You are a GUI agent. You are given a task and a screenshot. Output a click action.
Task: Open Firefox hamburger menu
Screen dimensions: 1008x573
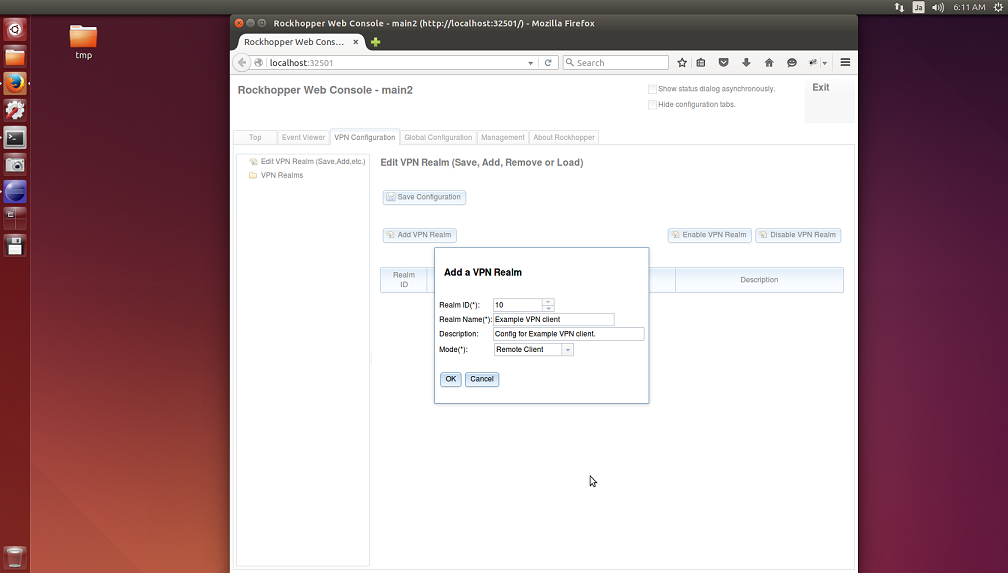tap(845, 62)
